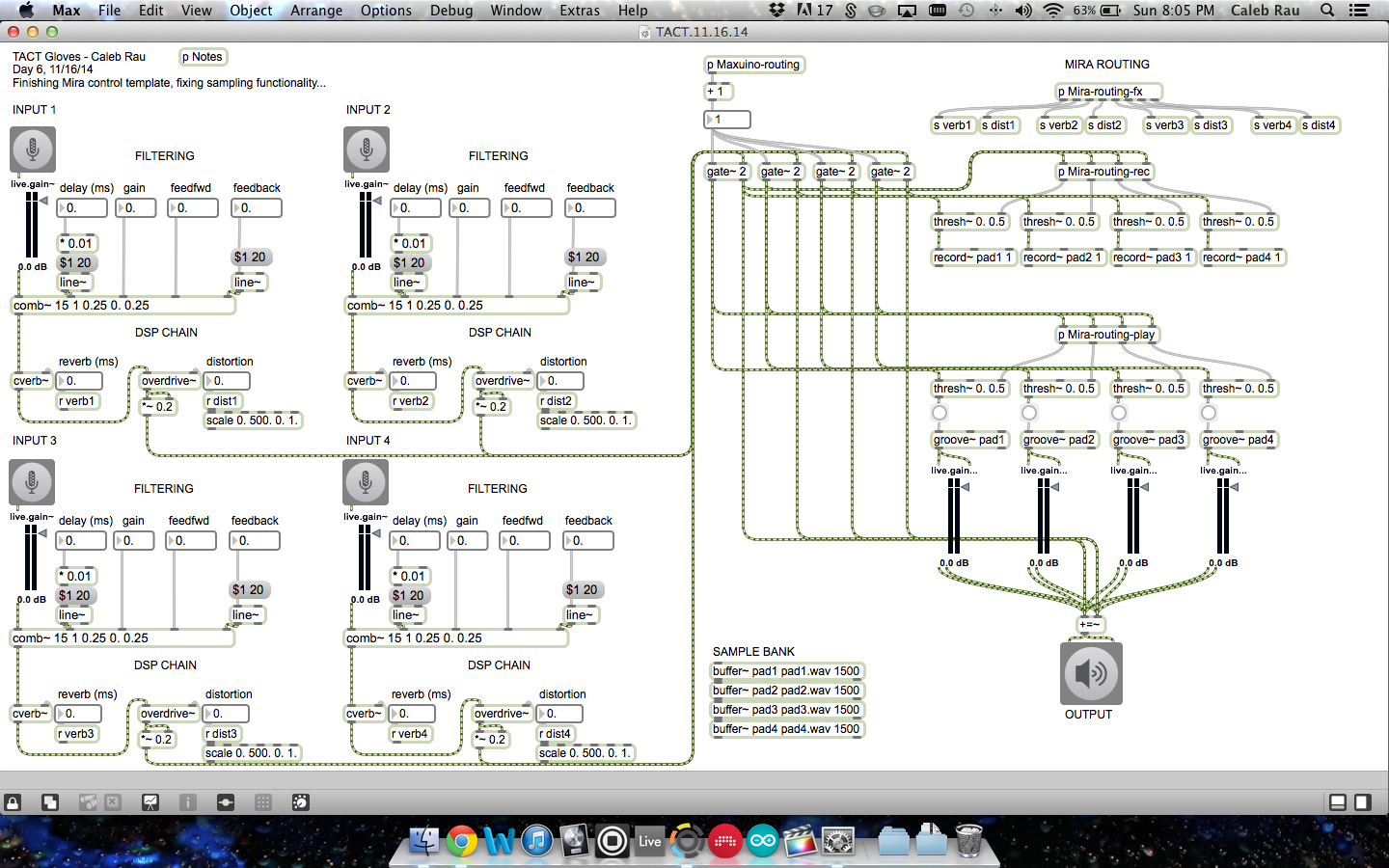Viewport: 1389px width, 868px height.
Task: Click the bang button above groove~ pad4
Action: point(1209,413)
